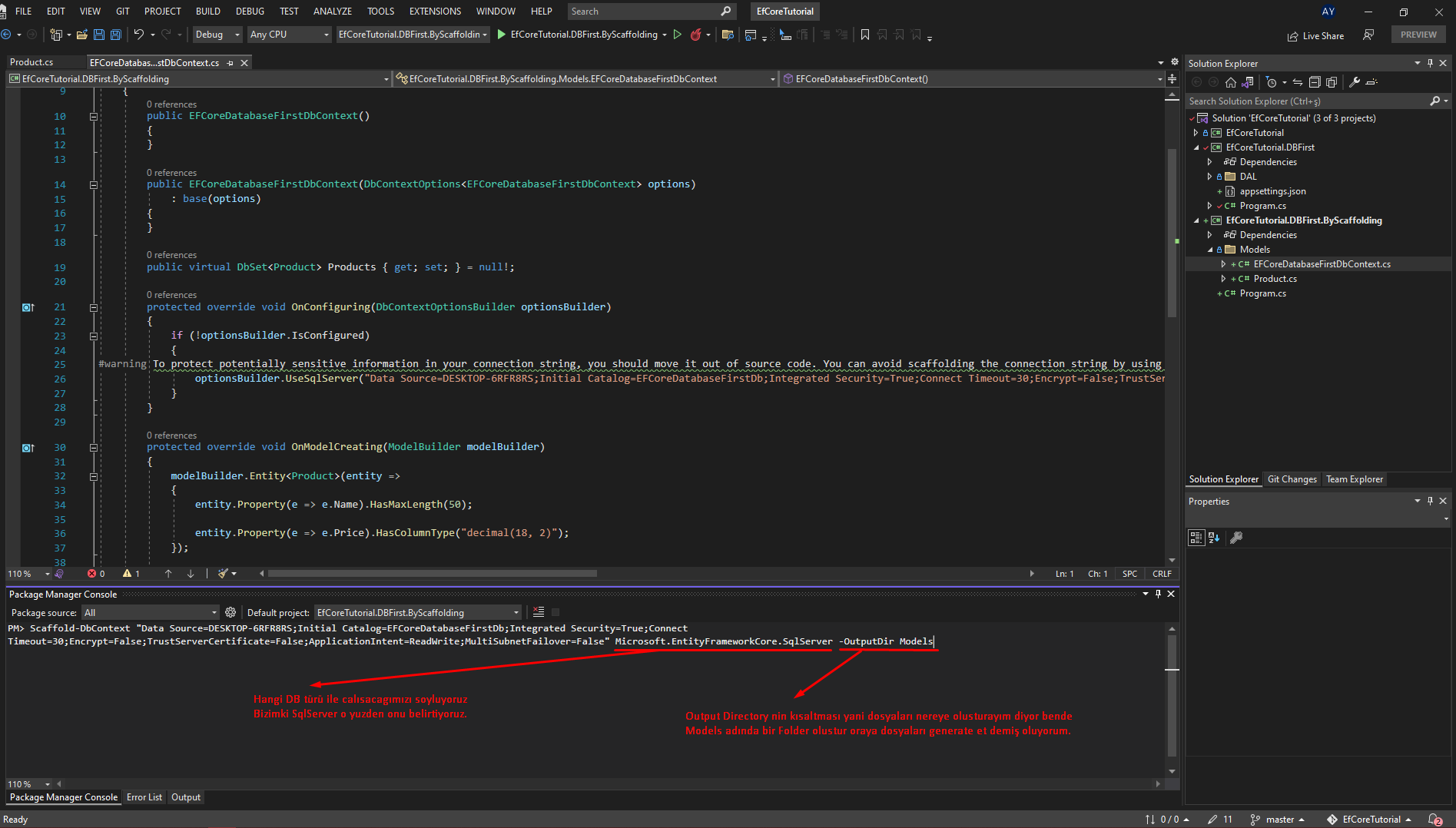Viewport: 1456px width, 828px height.
Task: Click the home icon in Solution Explorer
Action: click(1230, 82)
